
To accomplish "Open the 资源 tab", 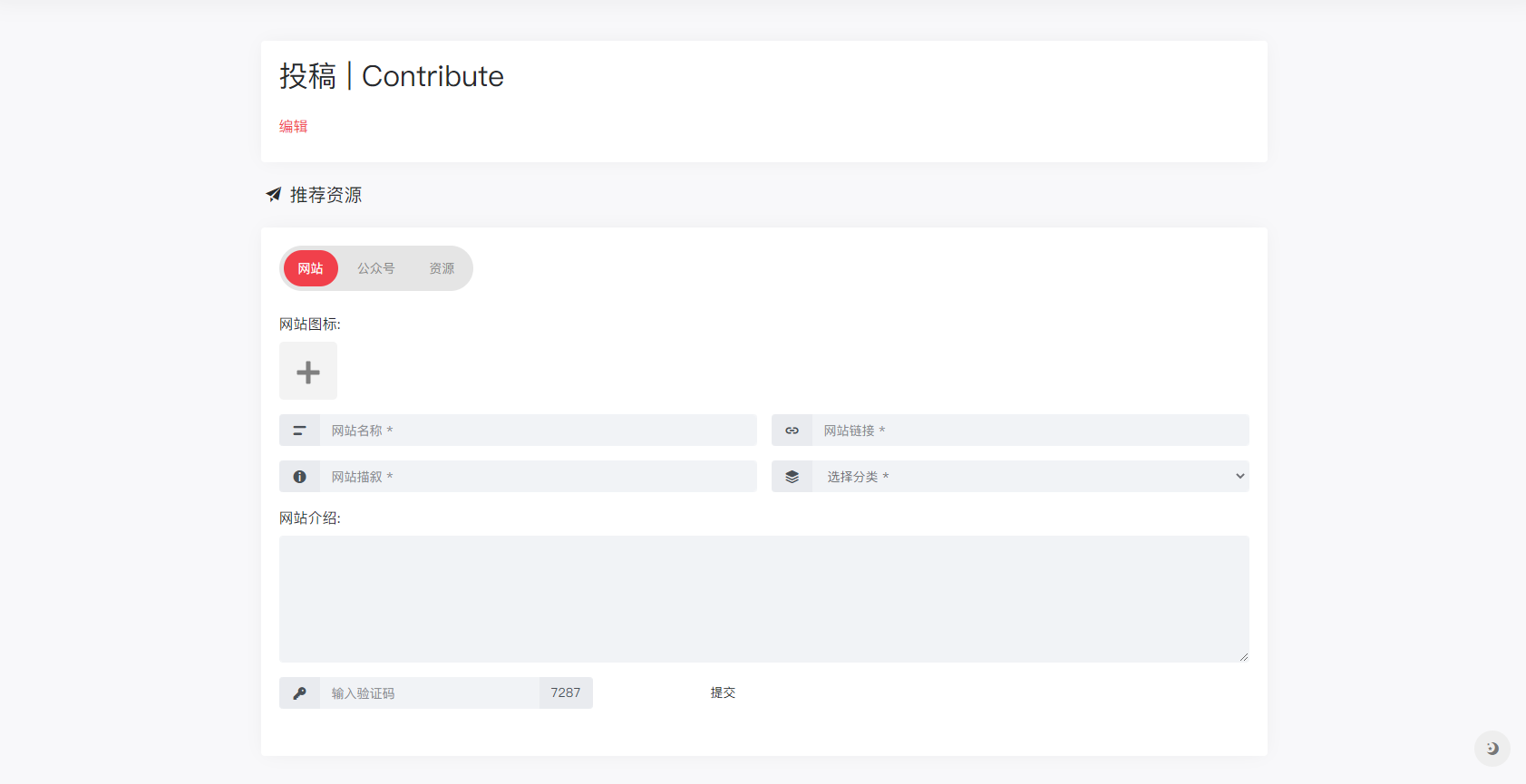I will [x=442, y=268].
